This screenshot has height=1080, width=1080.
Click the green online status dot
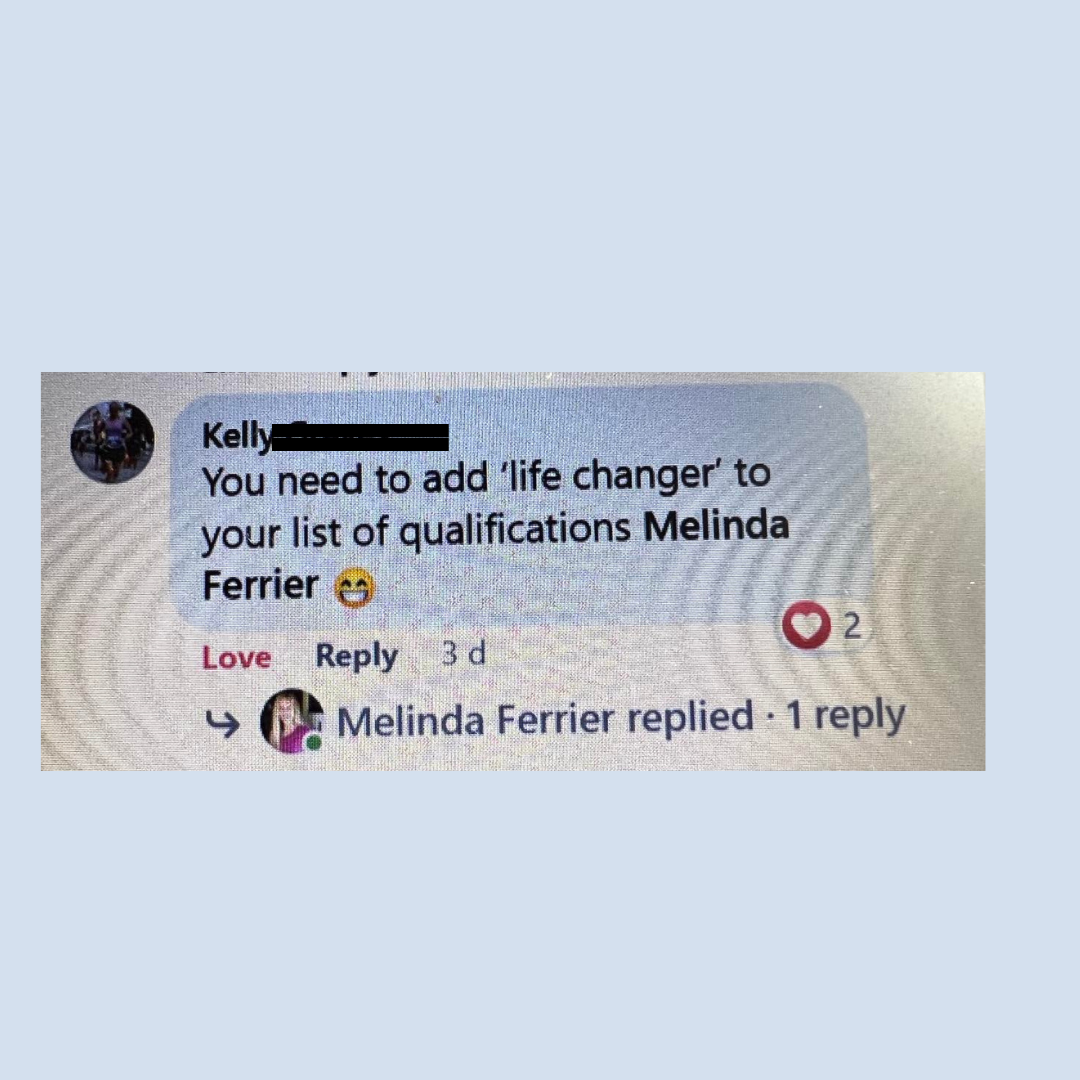314,742
